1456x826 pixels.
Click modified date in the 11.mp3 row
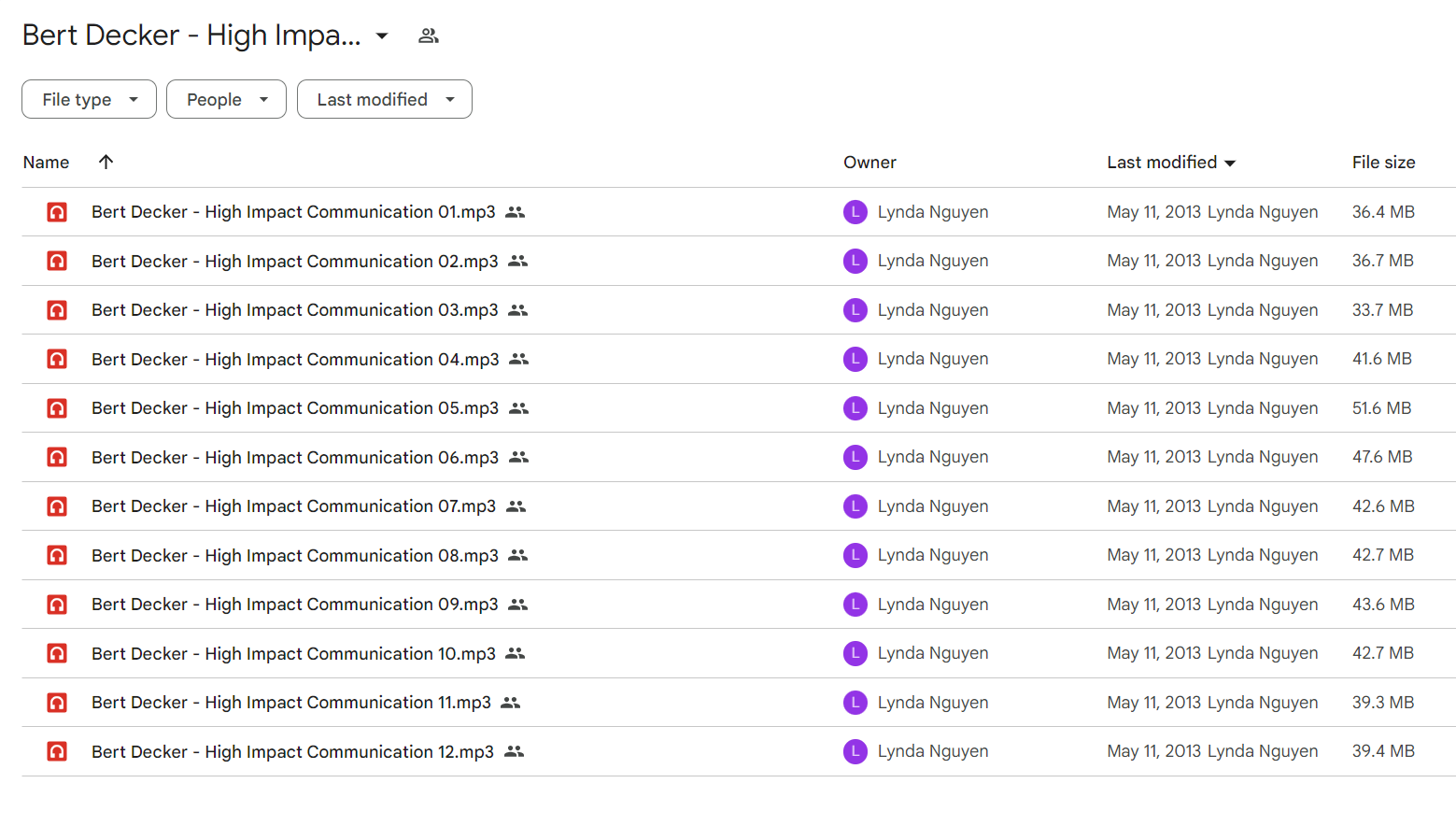[1154, 703]
